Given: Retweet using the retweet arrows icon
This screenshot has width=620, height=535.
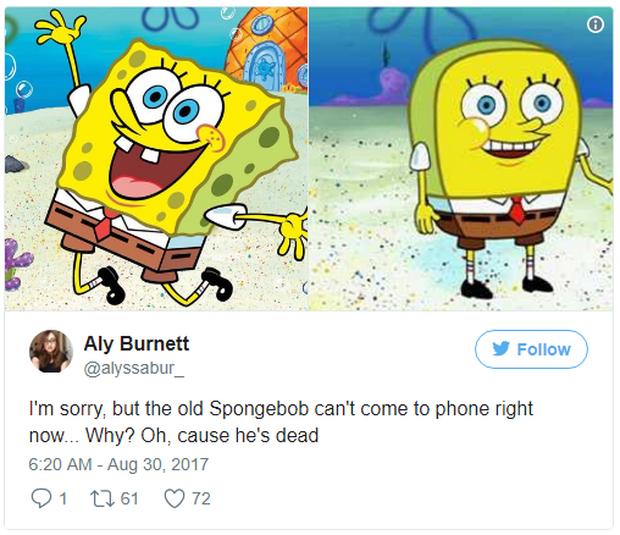Looking at the screenshot, I should [x=101, y=498].
